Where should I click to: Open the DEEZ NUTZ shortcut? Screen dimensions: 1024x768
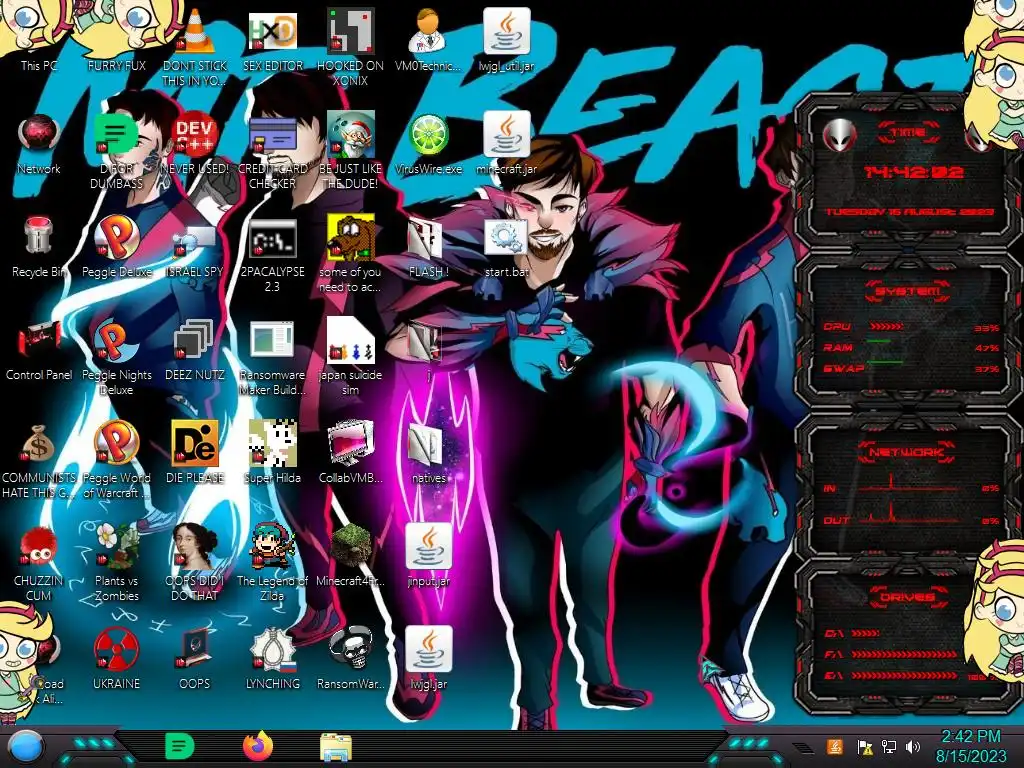click(195, 341)
